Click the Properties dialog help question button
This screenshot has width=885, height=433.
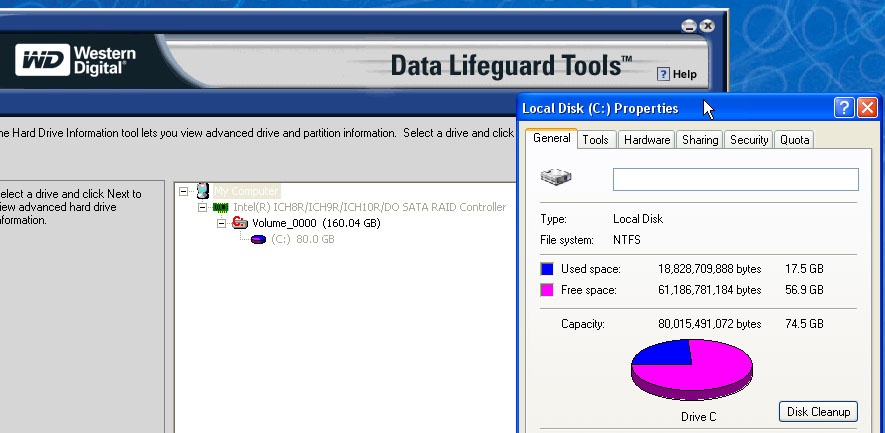844,107
